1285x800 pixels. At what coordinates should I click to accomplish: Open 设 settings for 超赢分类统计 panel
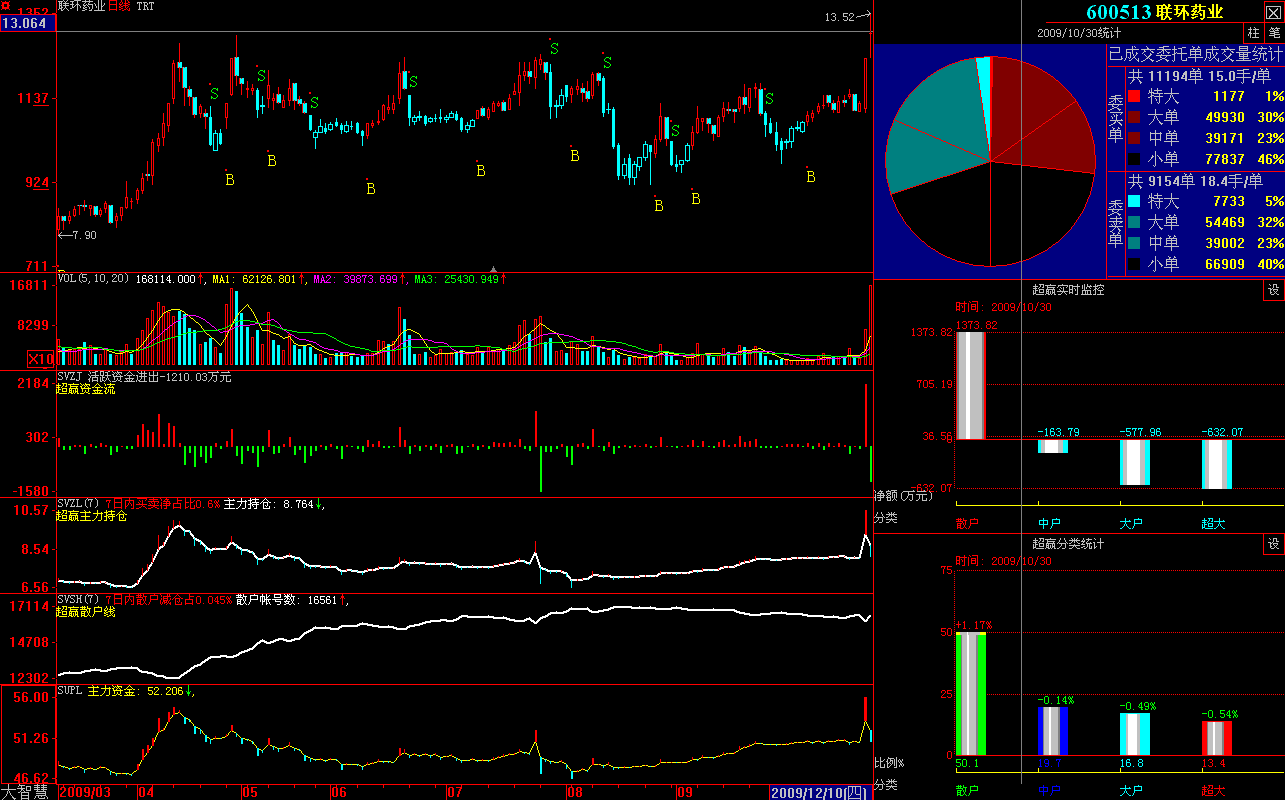point(1274,544)
